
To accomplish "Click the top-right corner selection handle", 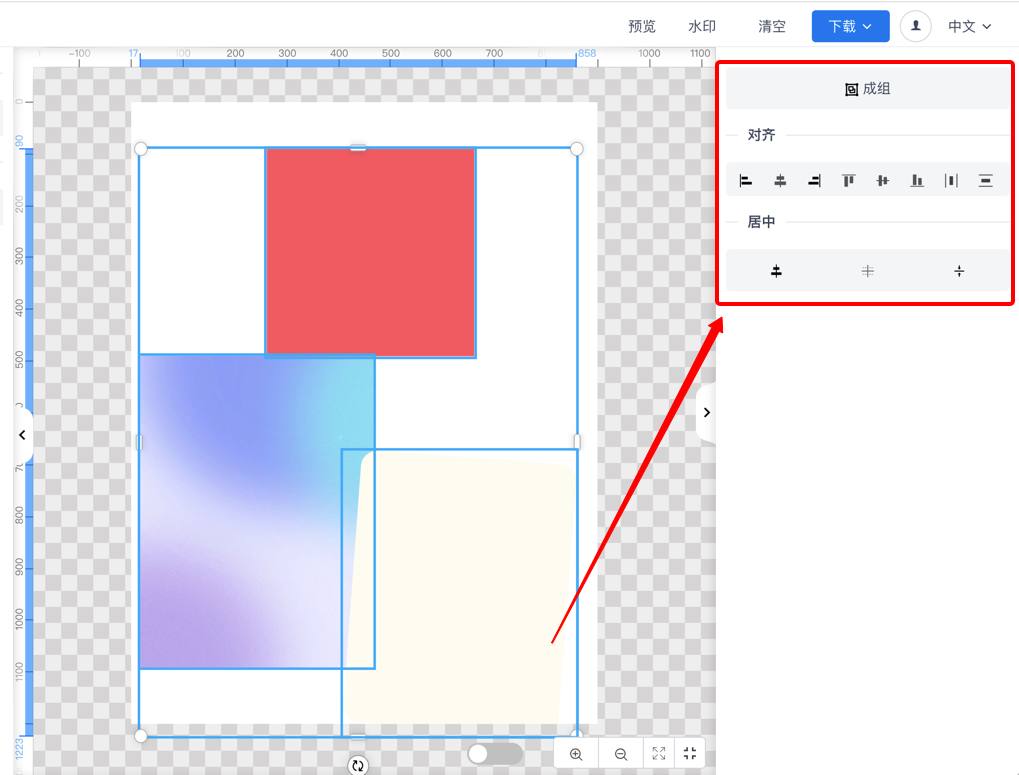I will pos(576,149).
